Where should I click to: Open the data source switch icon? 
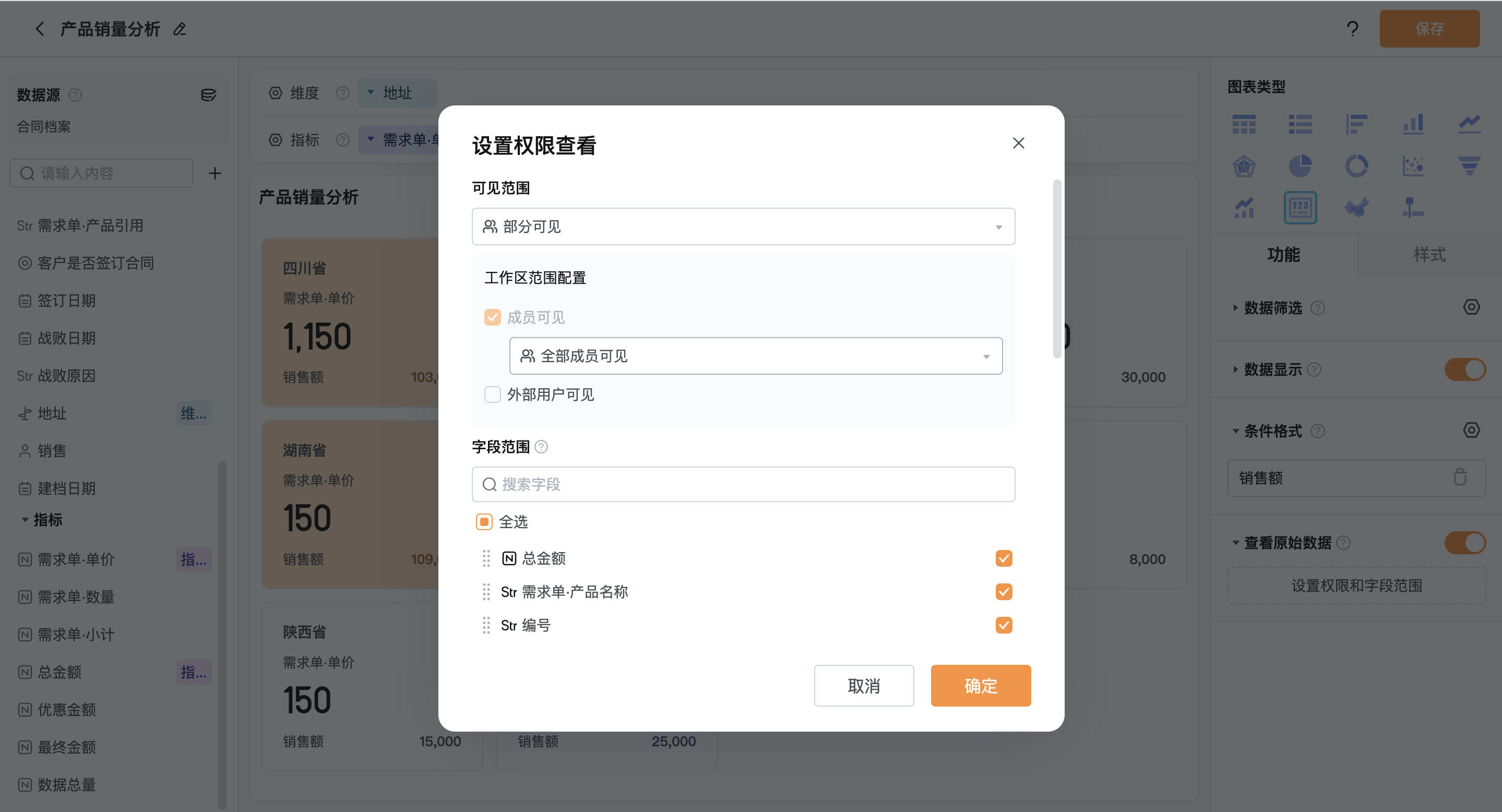coord(208,94)
